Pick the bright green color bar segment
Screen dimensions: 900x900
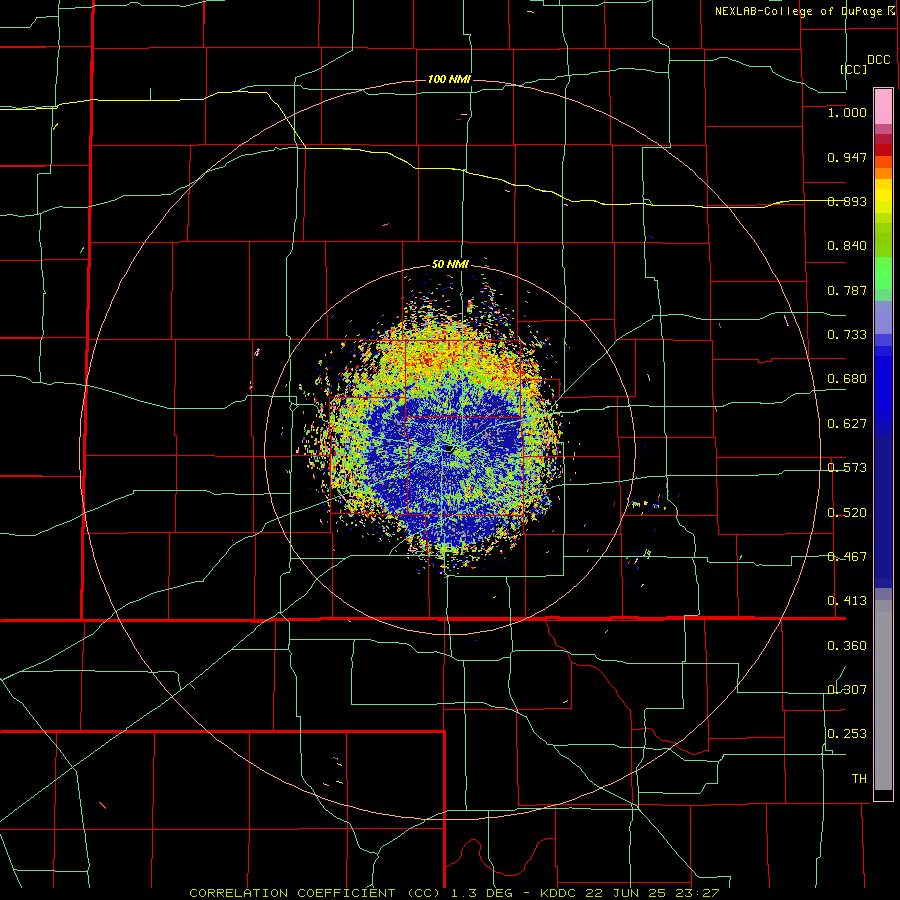tap(883, 273)
